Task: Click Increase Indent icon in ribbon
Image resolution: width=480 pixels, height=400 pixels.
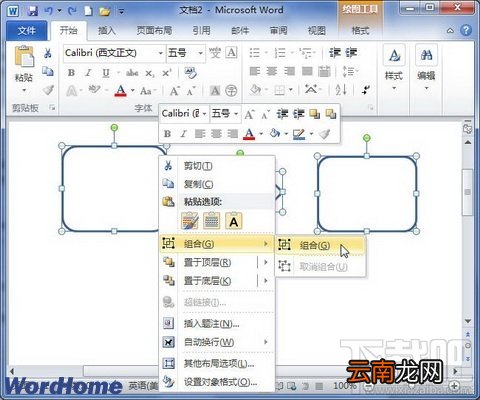Action: 351,53
